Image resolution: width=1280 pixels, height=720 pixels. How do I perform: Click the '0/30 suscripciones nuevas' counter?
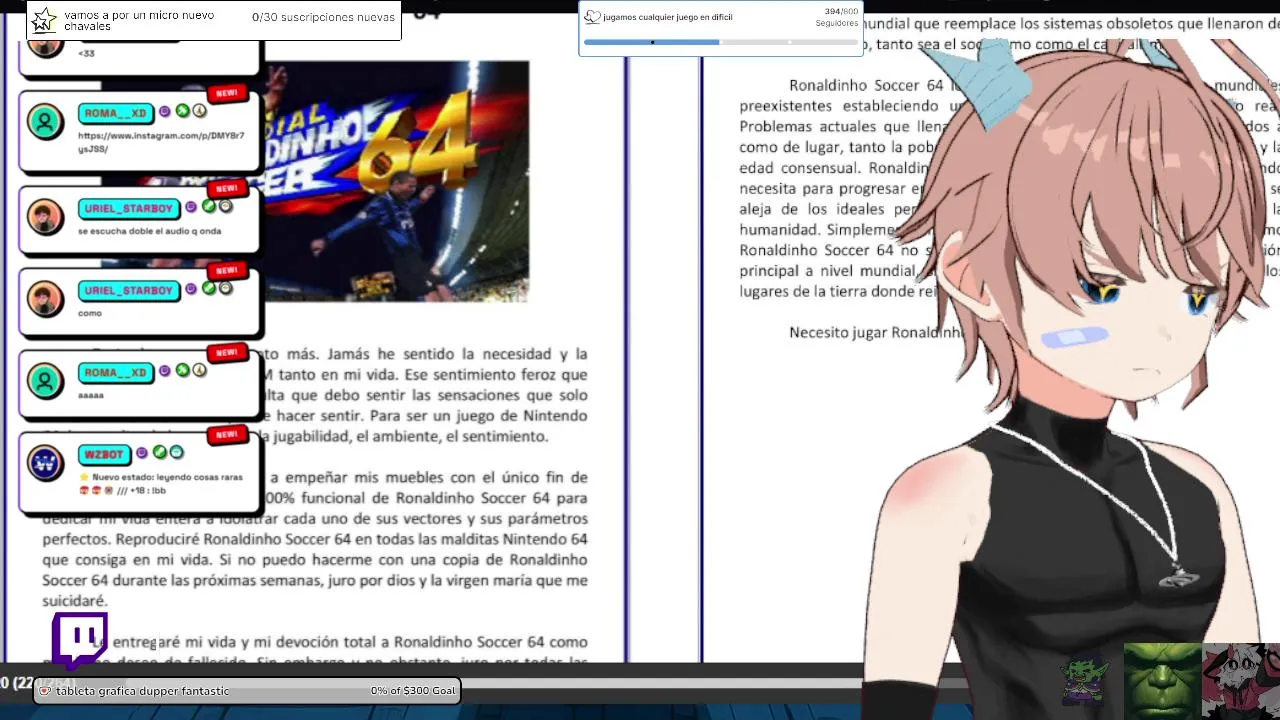[323, 17]
